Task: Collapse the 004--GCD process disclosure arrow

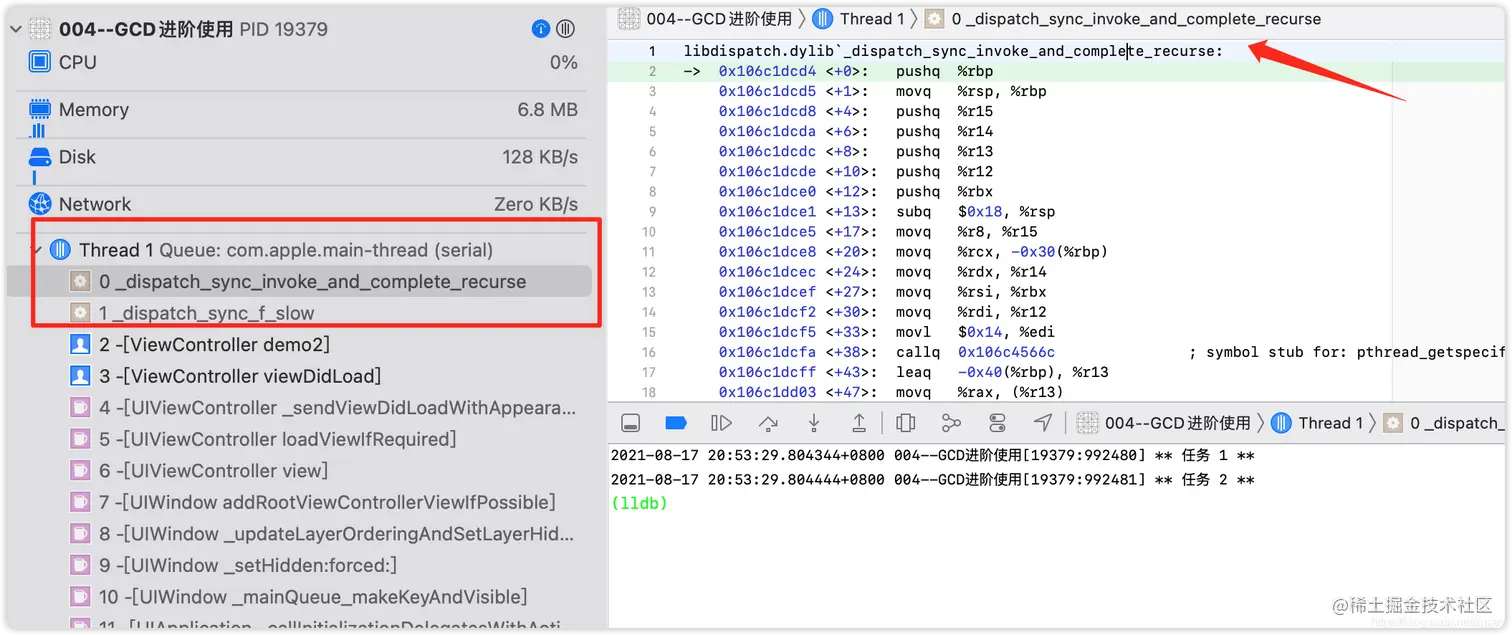Action: pyautogui.click(x=14, y=29)
